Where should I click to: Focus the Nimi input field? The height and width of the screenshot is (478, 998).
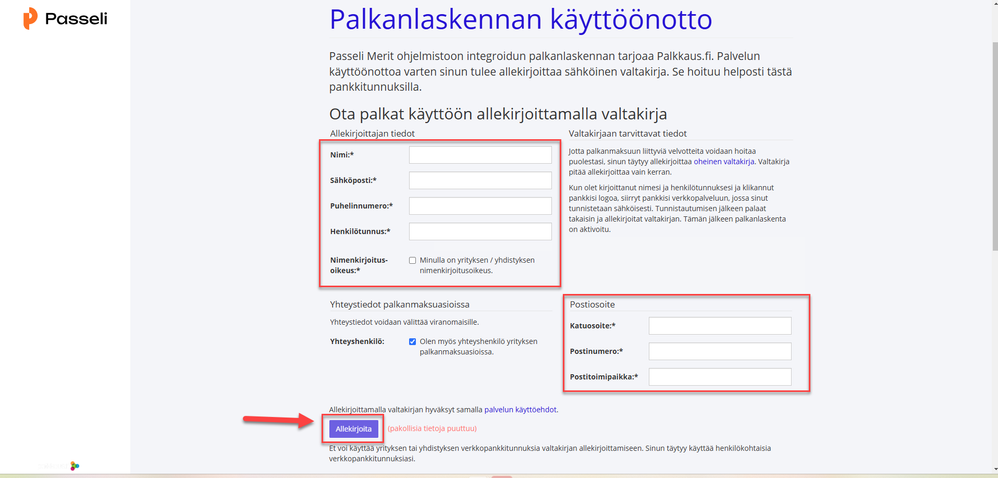pyautogui.click(x=480, y=155)
